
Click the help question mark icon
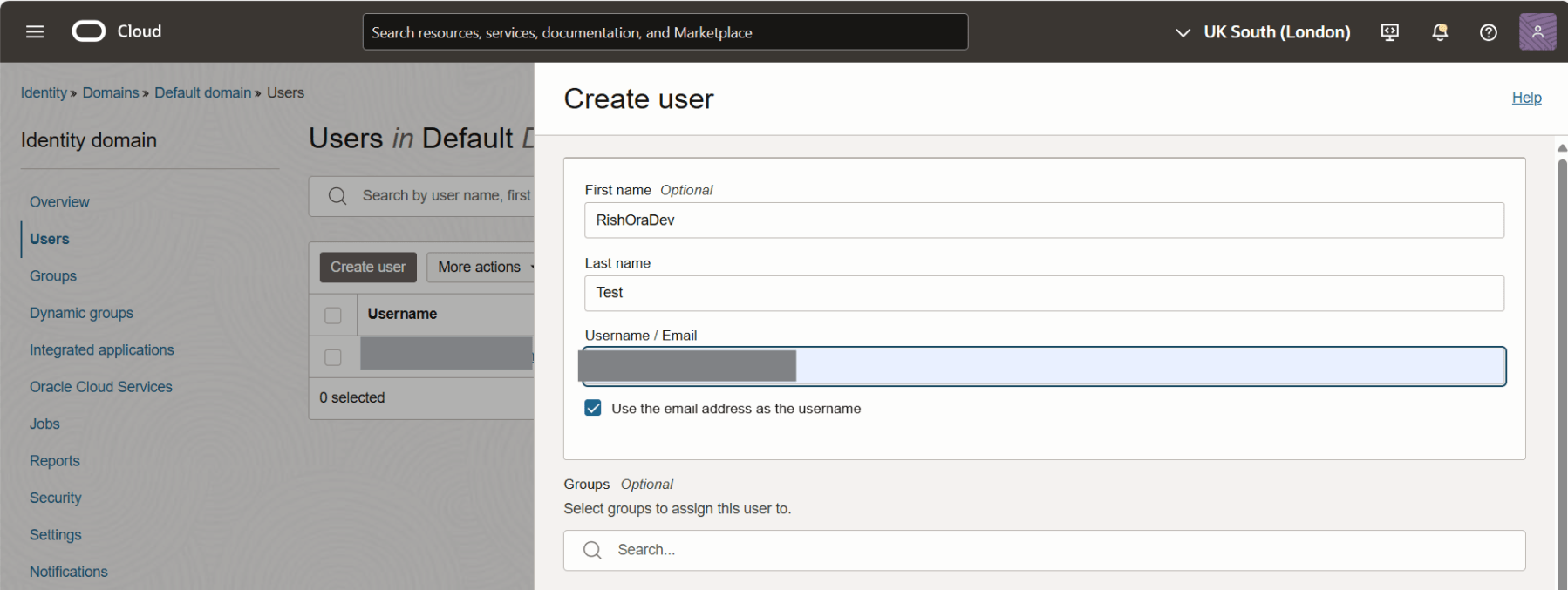coord(1488,32)
